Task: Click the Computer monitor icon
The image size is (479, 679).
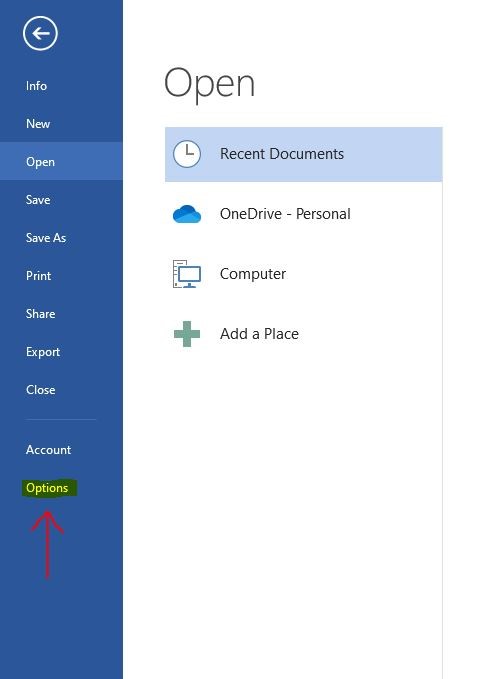Action: pyautogui.click(x=187, y=274)
